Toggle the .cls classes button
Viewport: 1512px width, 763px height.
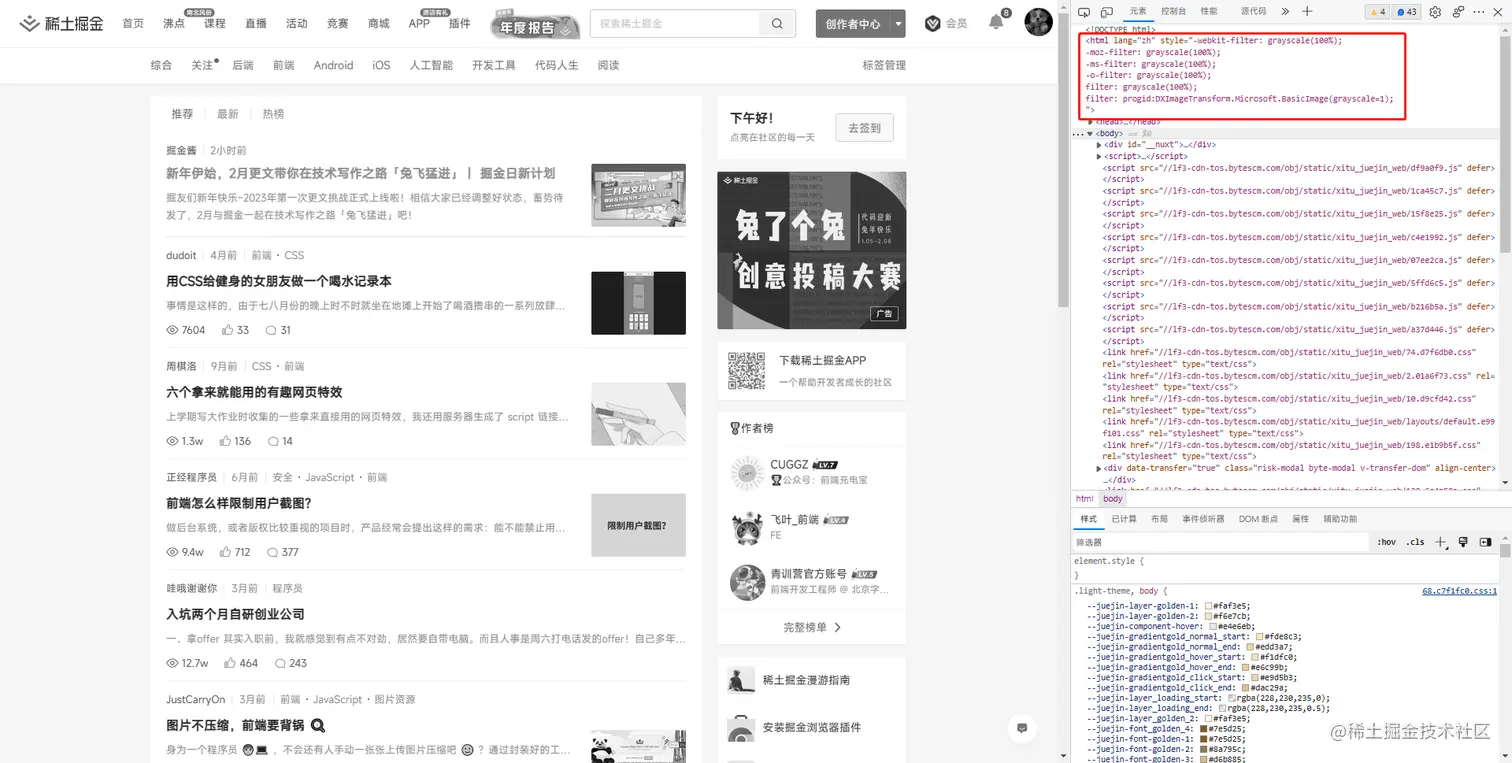click(x=1415, y=542)
